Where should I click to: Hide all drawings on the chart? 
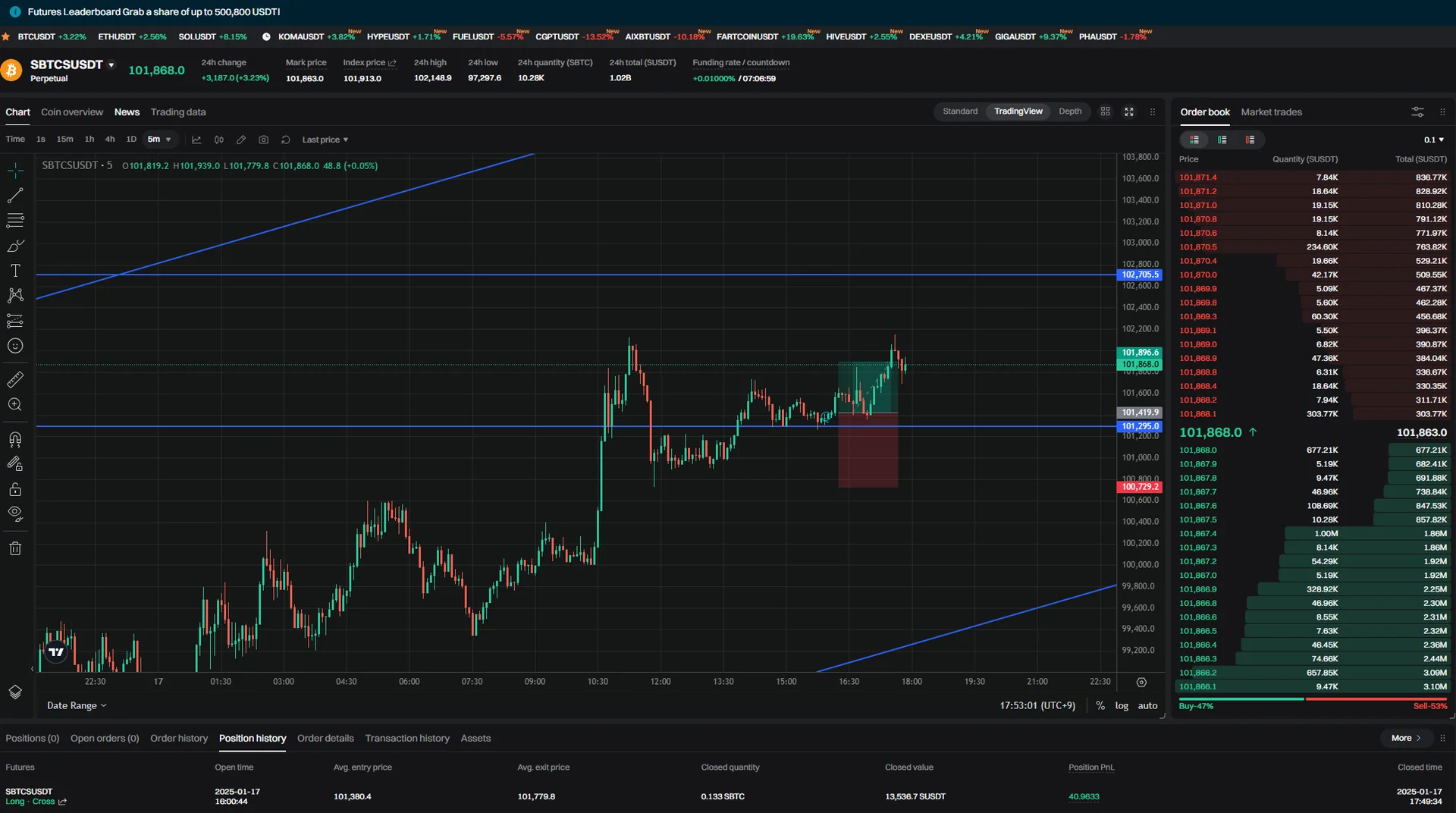click(x=15, y=514)
